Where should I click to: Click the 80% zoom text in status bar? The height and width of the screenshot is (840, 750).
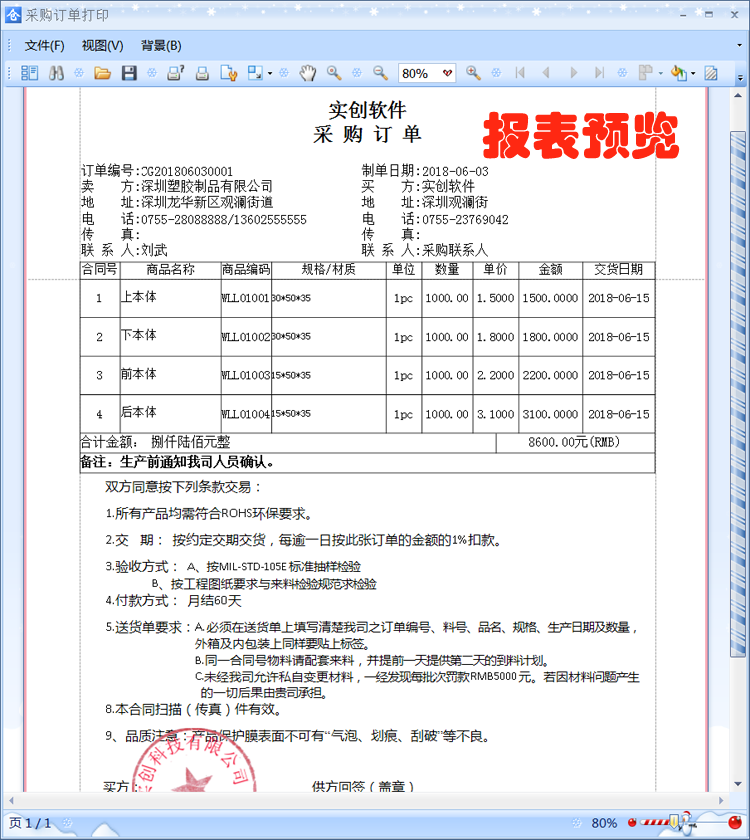pos(604,823)
